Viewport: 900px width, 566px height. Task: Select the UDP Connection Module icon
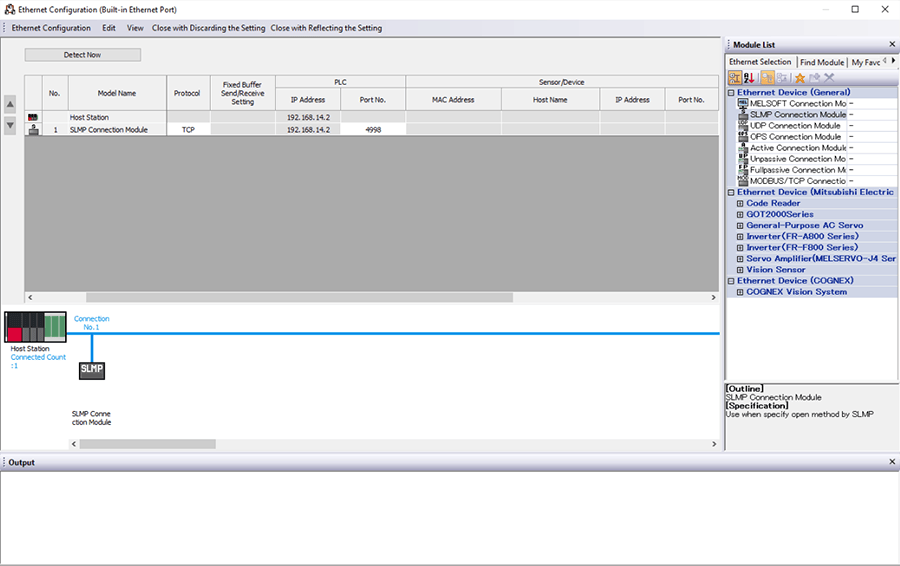click(743, 126)
